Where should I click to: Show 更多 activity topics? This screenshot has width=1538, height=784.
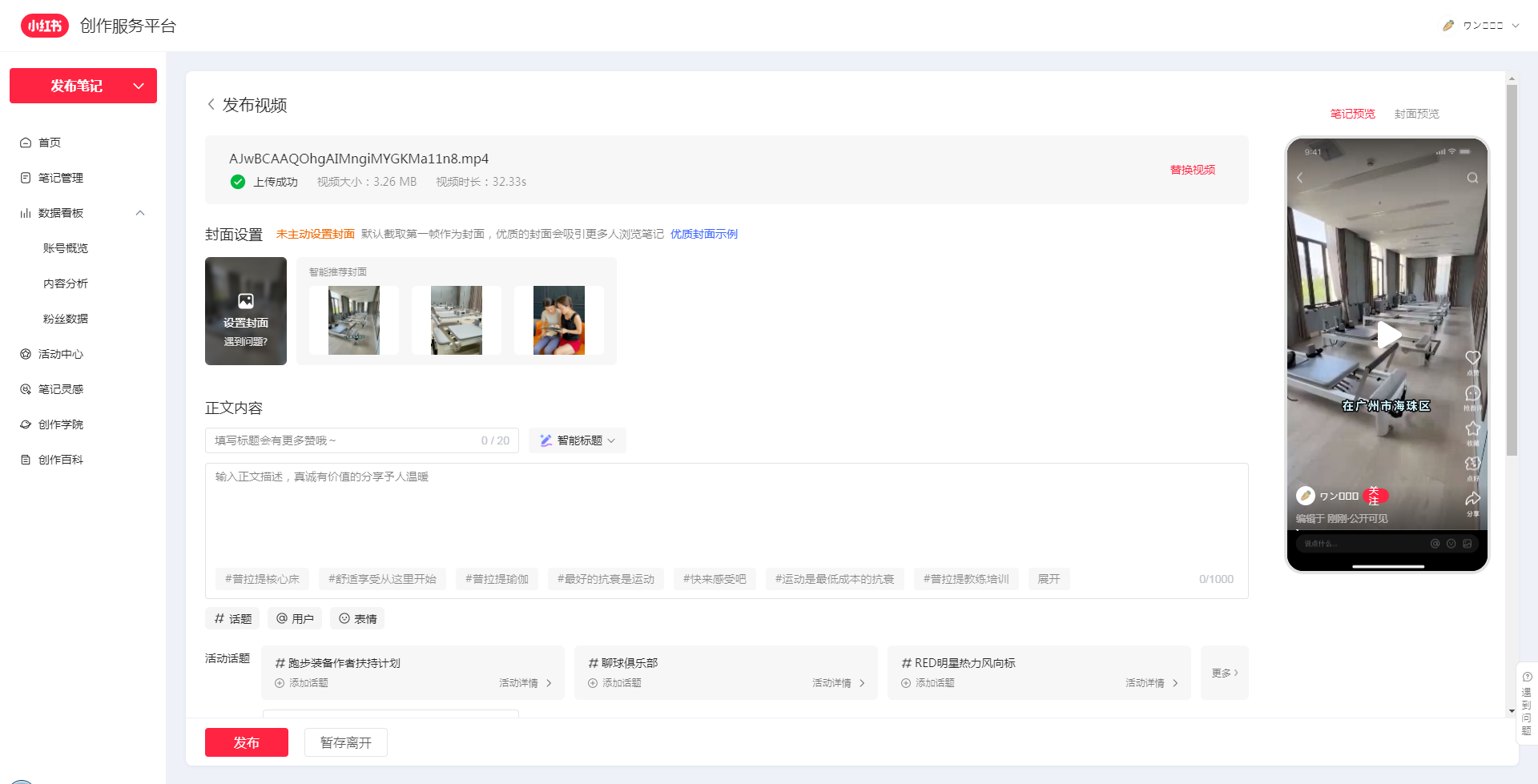tap(1225, 673)
